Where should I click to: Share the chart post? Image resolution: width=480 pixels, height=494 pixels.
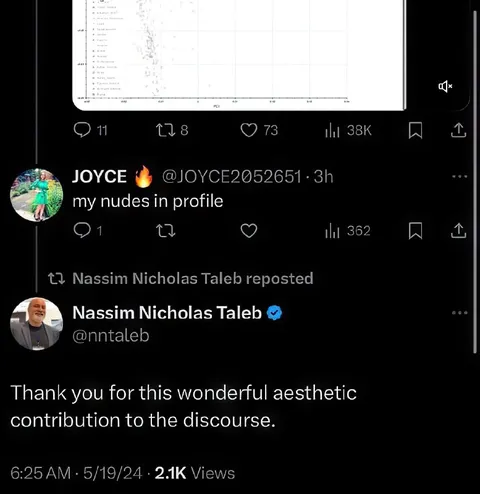coord(458,130)
